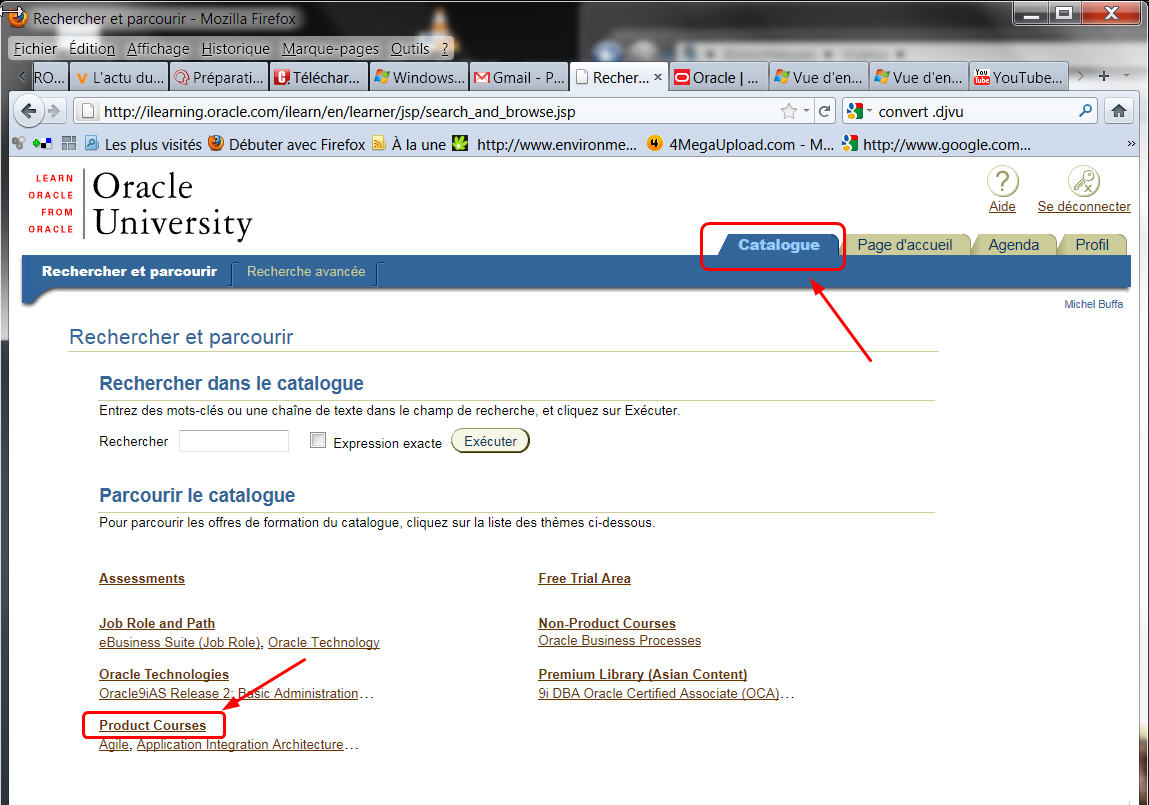Show tabs to the right with the arrow
1149x805 pixels.
1080,76
